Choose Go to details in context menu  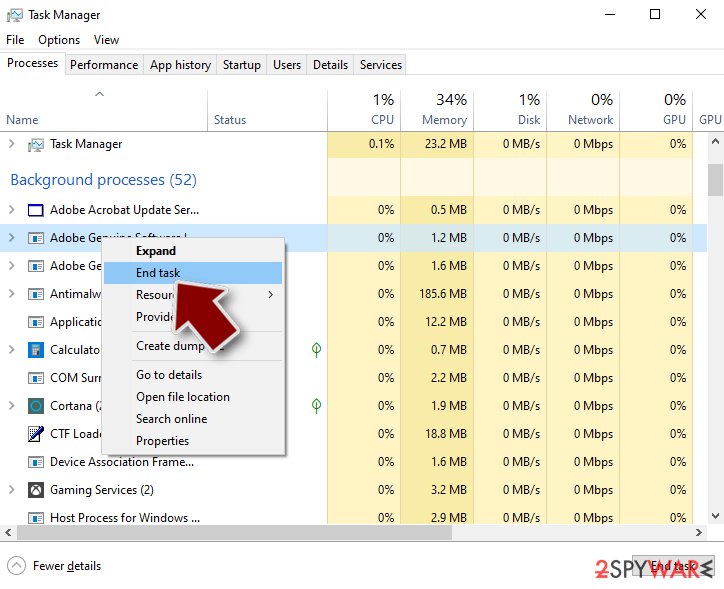click(x=193, y=375)
